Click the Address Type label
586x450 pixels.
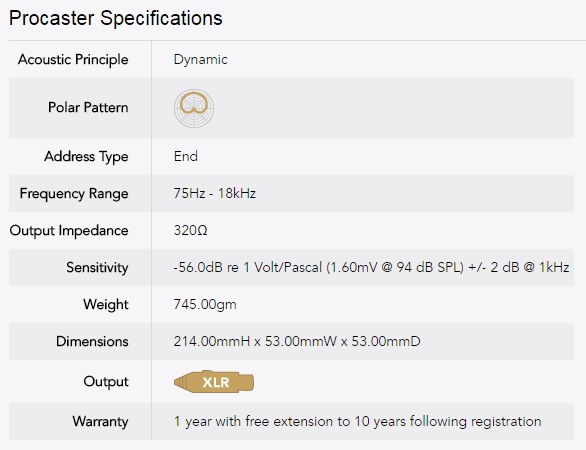point(86,156)
